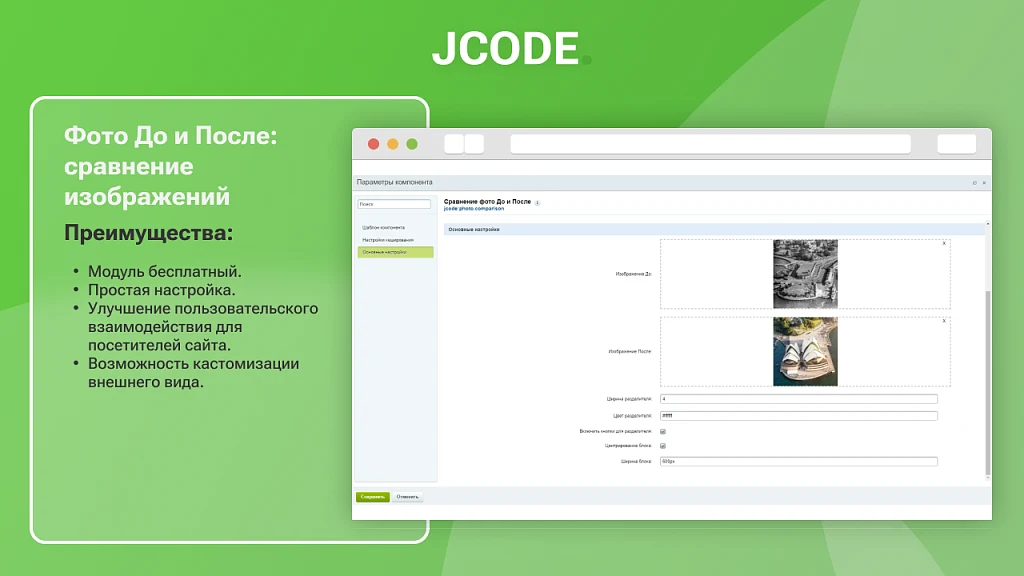Click the 'Ширина блока' input field
This screenshot has width=1024, height=576.
pos(799,462)
